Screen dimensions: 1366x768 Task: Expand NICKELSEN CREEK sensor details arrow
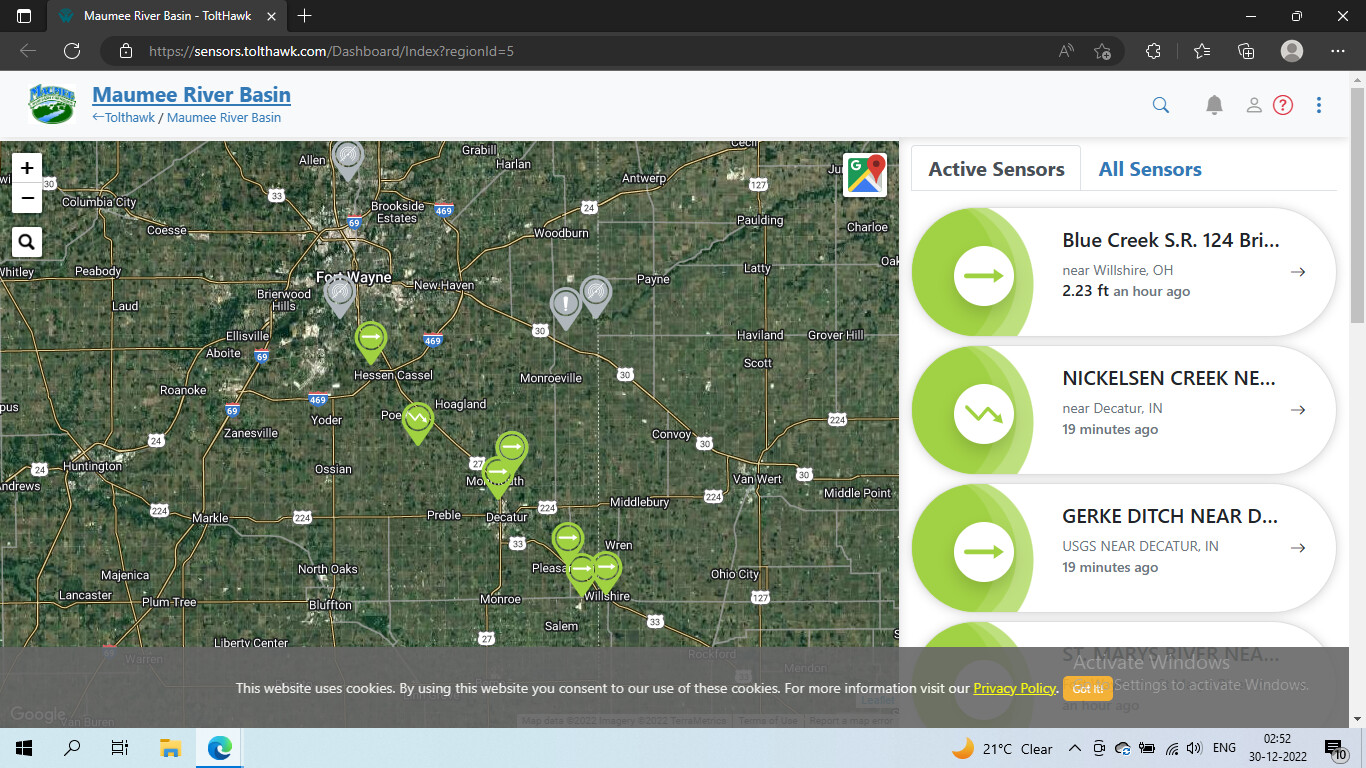tap(1298, 410)
